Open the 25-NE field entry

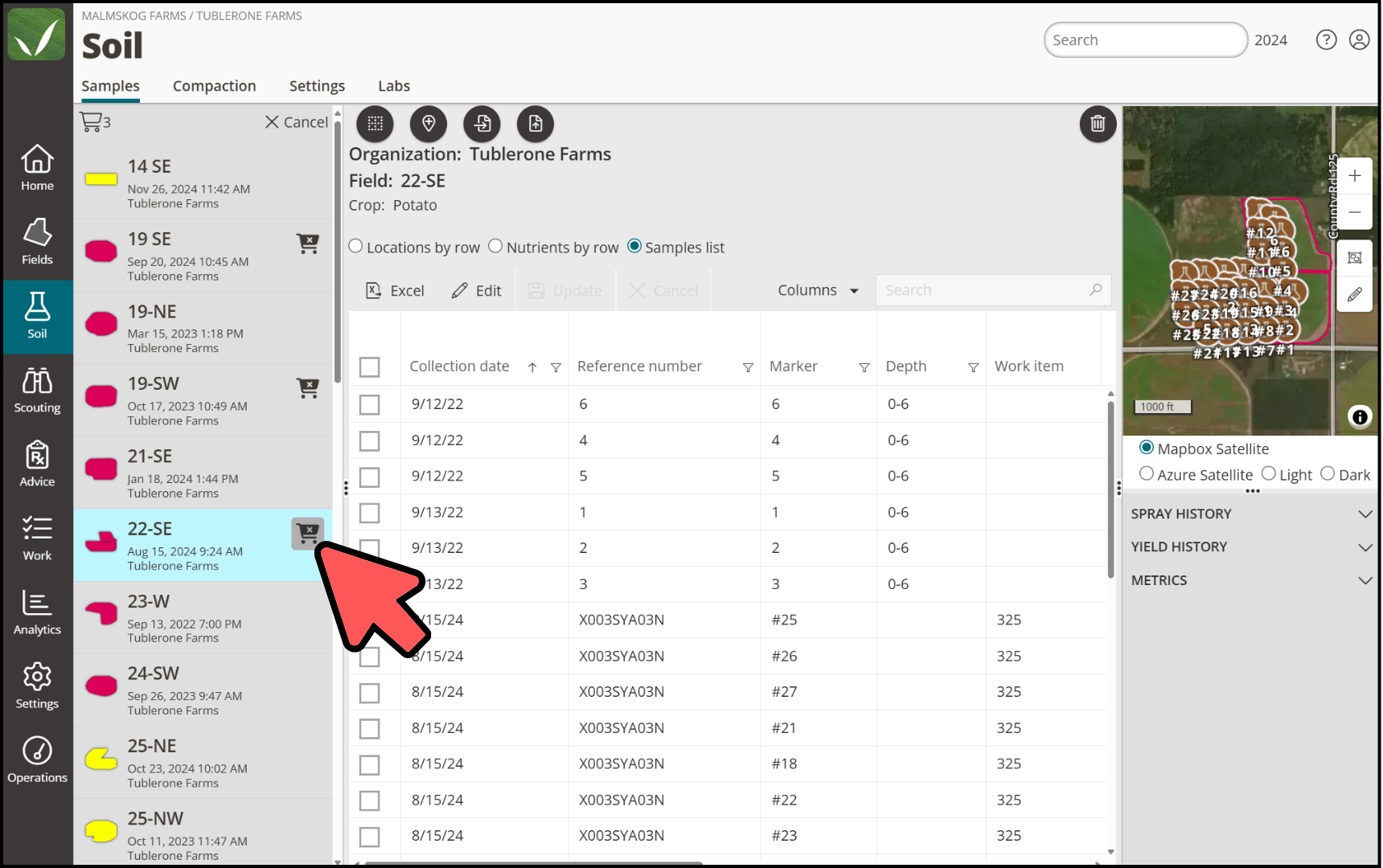203,763
